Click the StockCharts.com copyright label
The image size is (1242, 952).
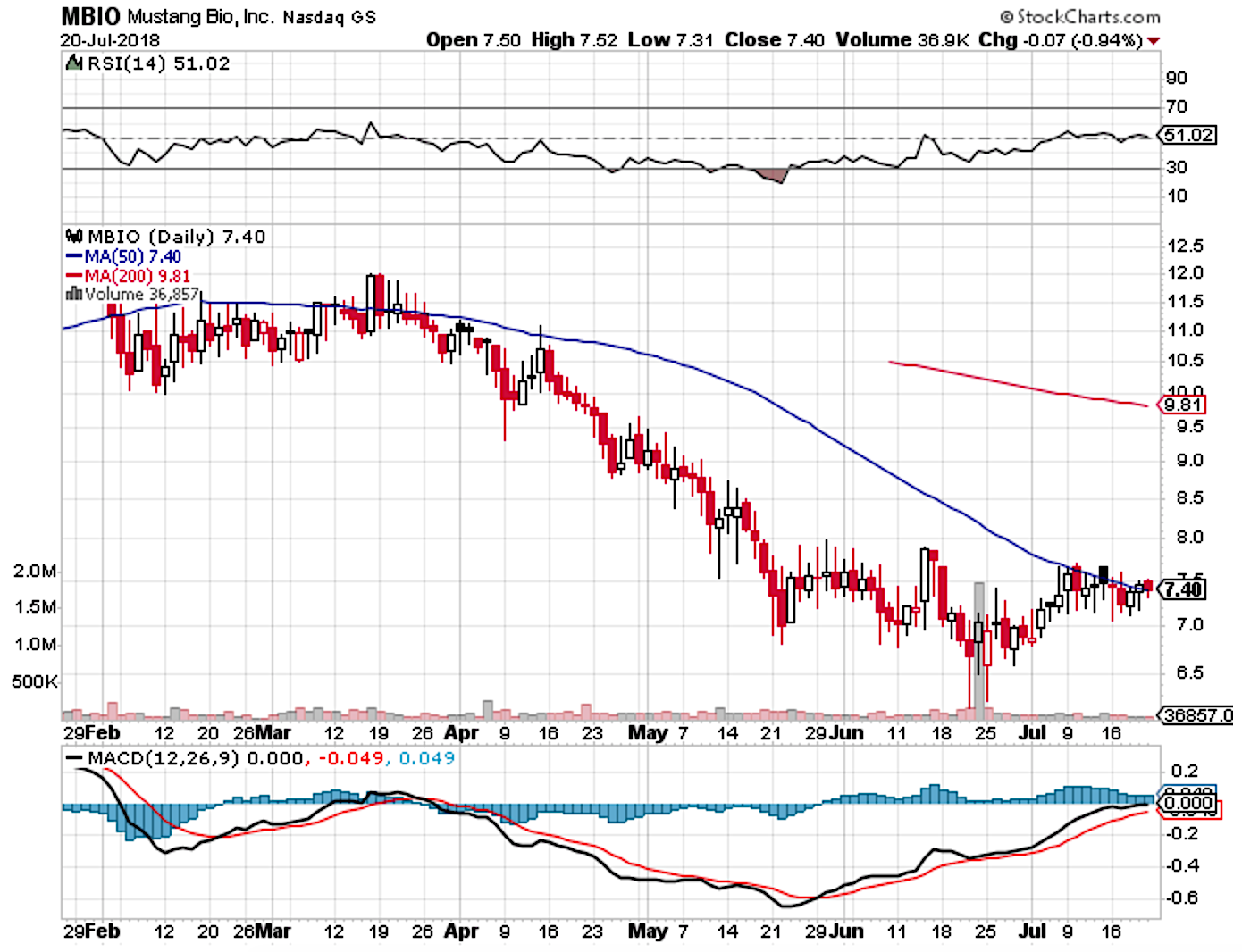coord(1079,16)
